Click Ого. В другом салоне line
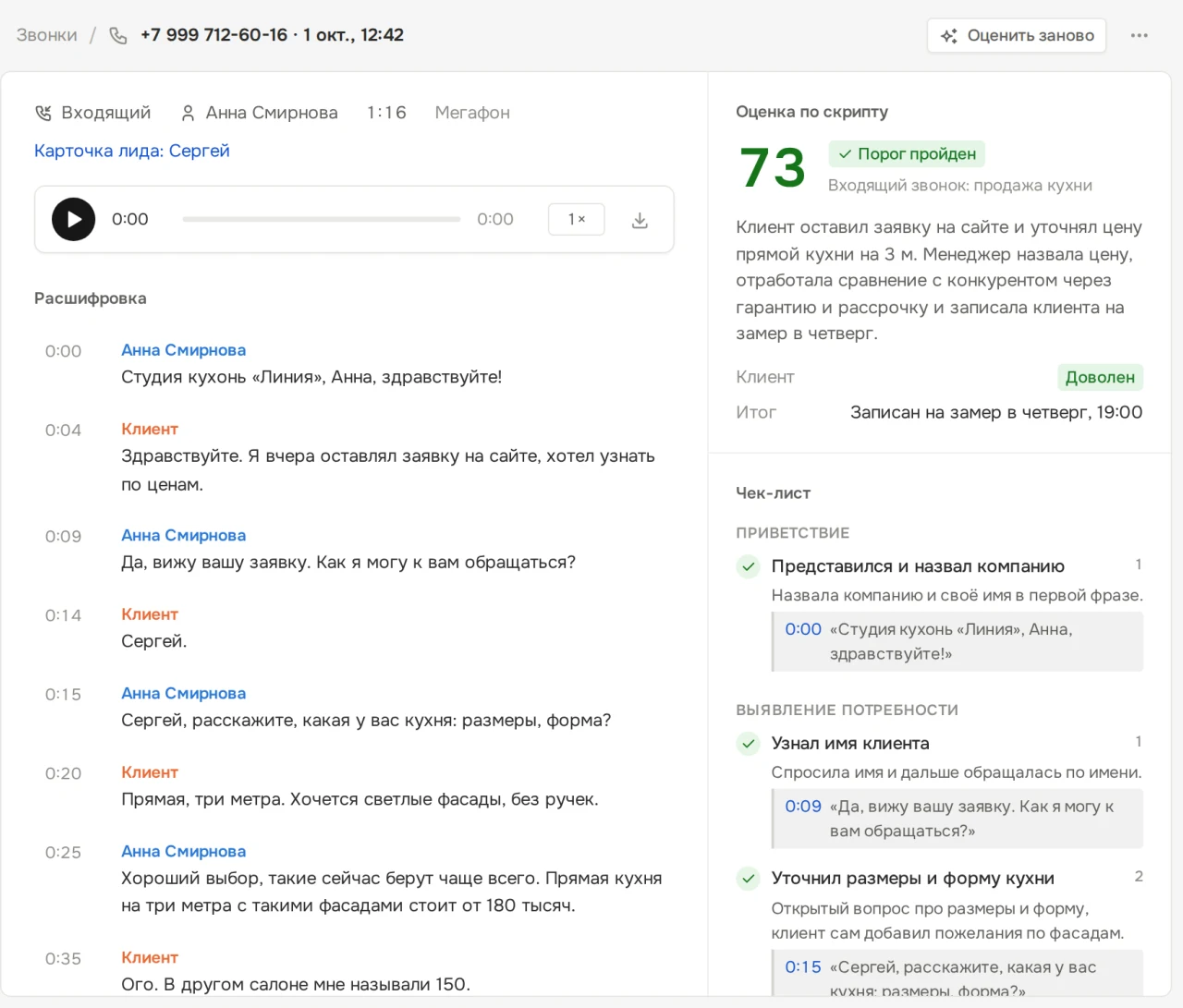The image size is (1183, 1008). (296, 984)
